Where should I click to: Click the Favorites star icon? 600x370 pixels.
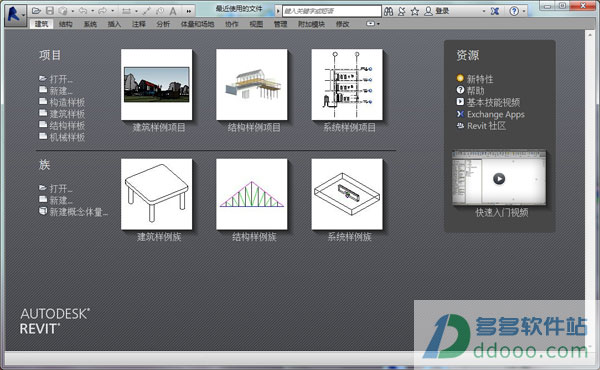(x=415, y=11)
